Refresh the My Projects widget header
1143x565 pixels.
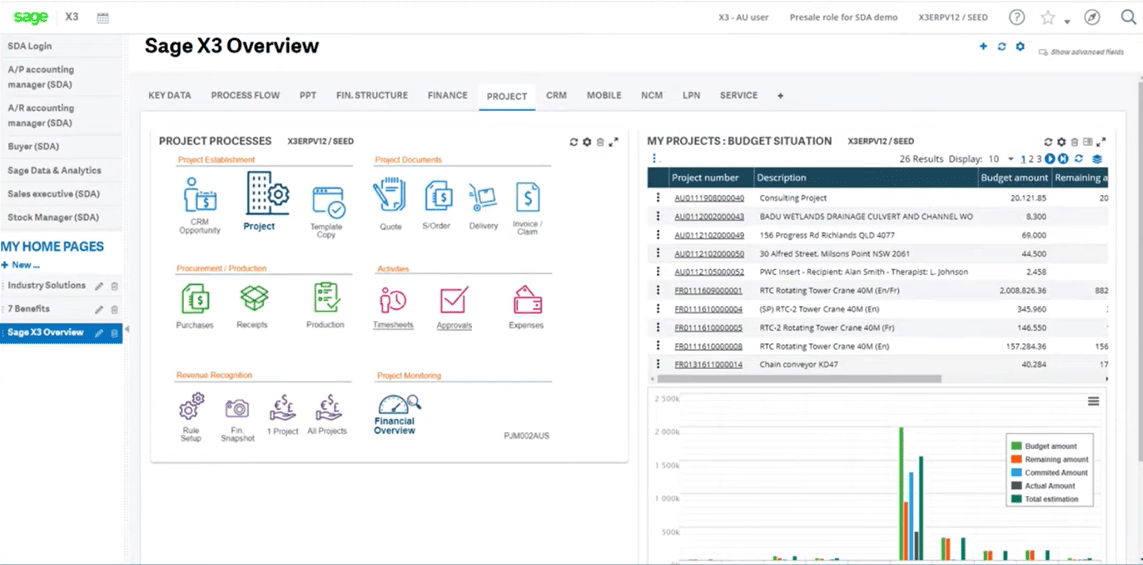pyautogui.click(x=1048, y=142)
